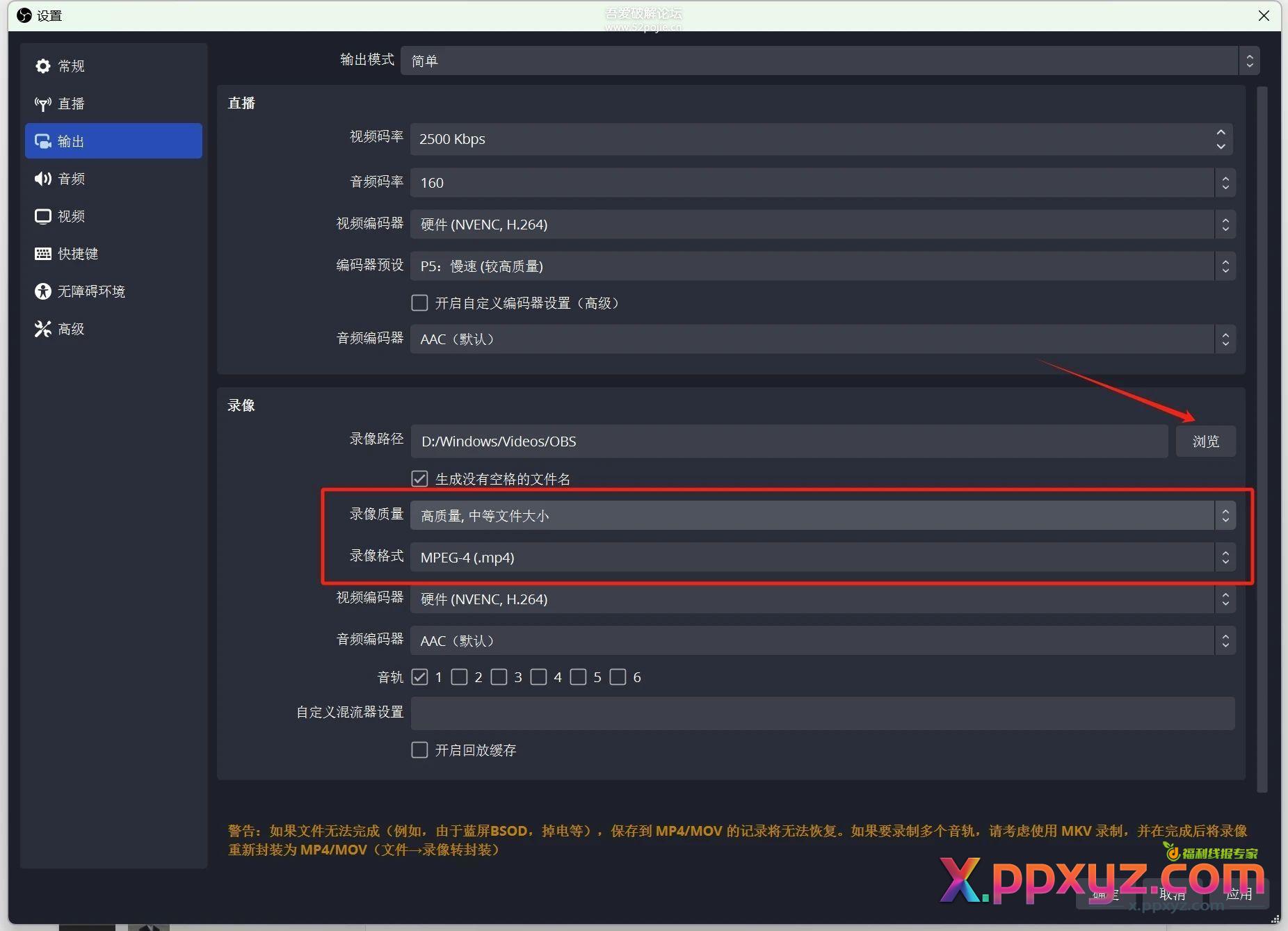This screenshot has height=931, width=1288.
Task: Open the 直播 settings page
Action: tap(114, 104)
